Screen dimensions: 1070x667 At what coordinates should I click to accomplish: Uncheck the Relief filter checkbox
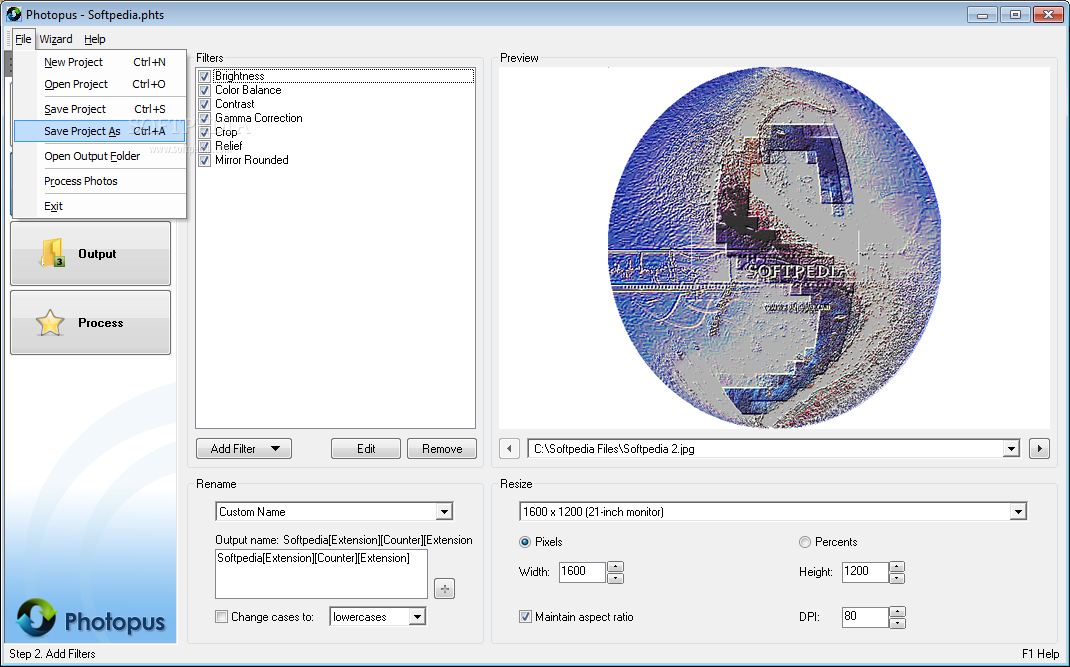204,146
